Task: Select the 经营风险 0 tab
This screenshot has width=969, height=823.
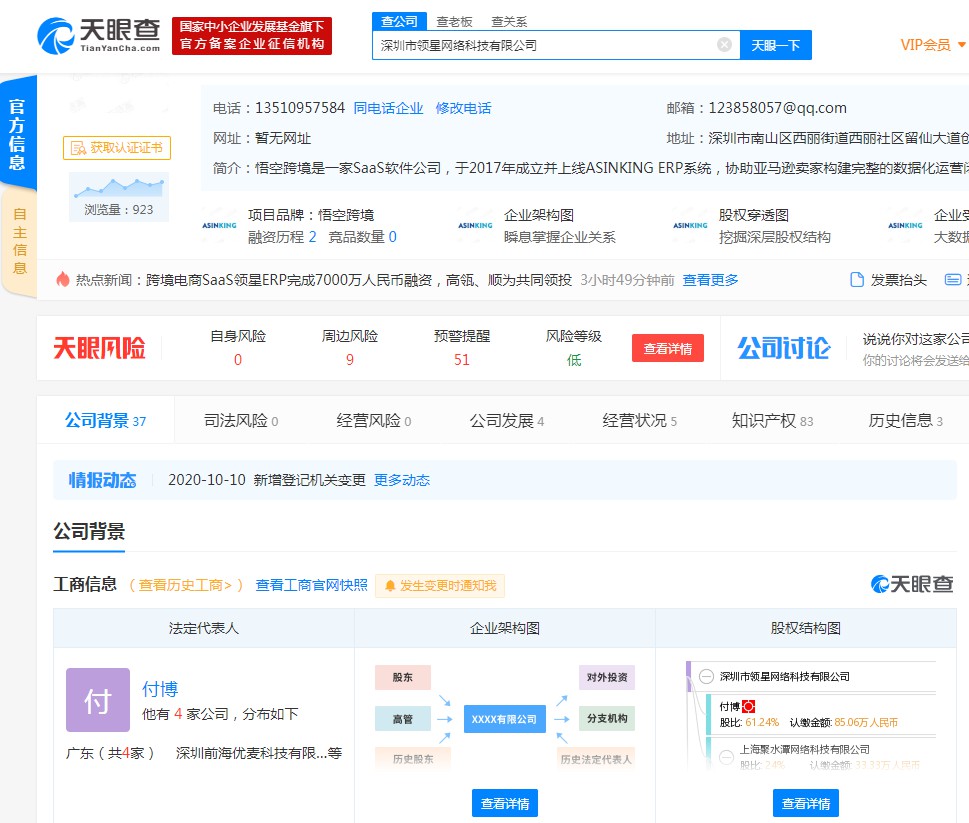Action: 374,421
